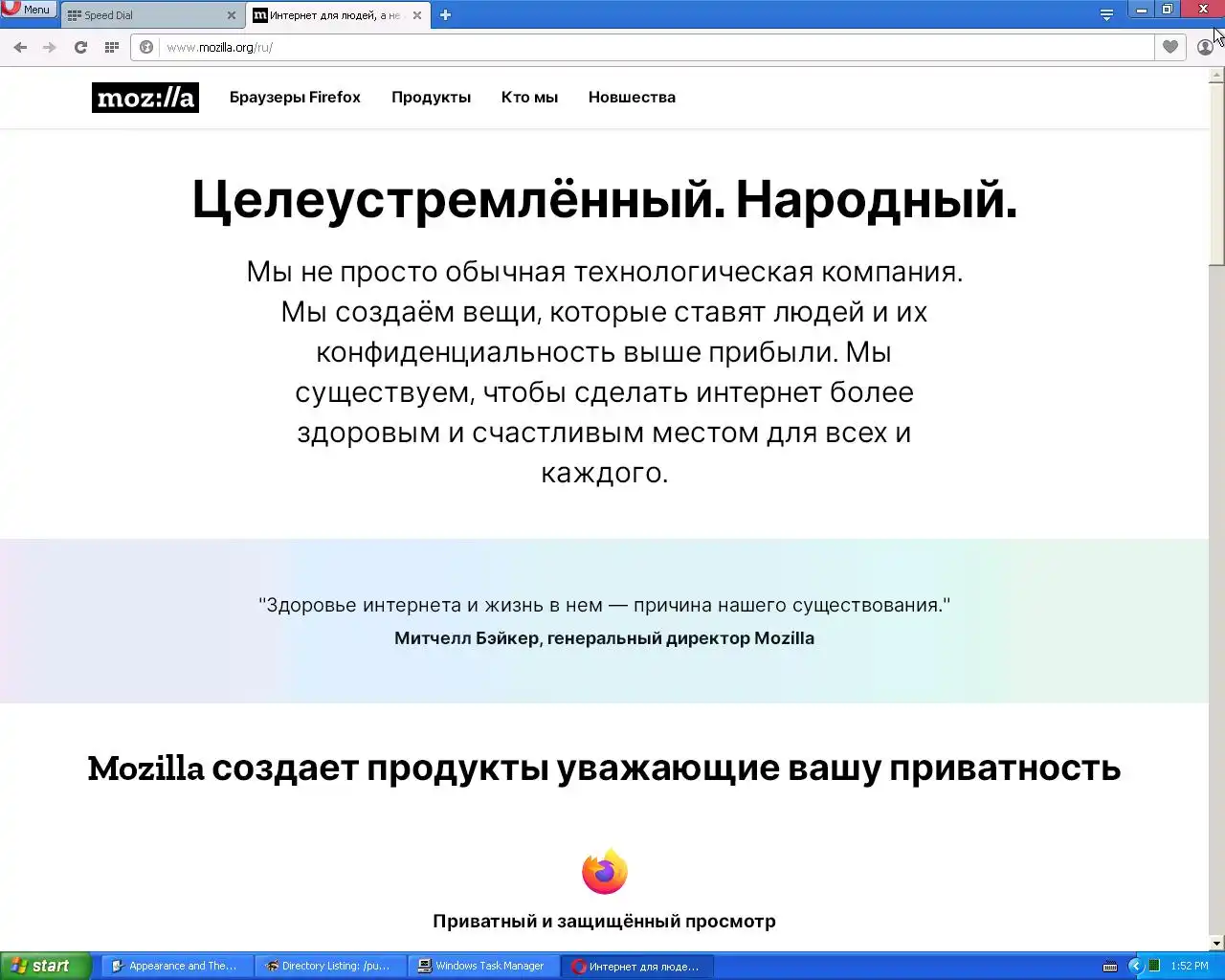Click the Mozilla logo
Image resolution: width=1225 pixels, height=980 pixels.
click(x=145, y=98)
